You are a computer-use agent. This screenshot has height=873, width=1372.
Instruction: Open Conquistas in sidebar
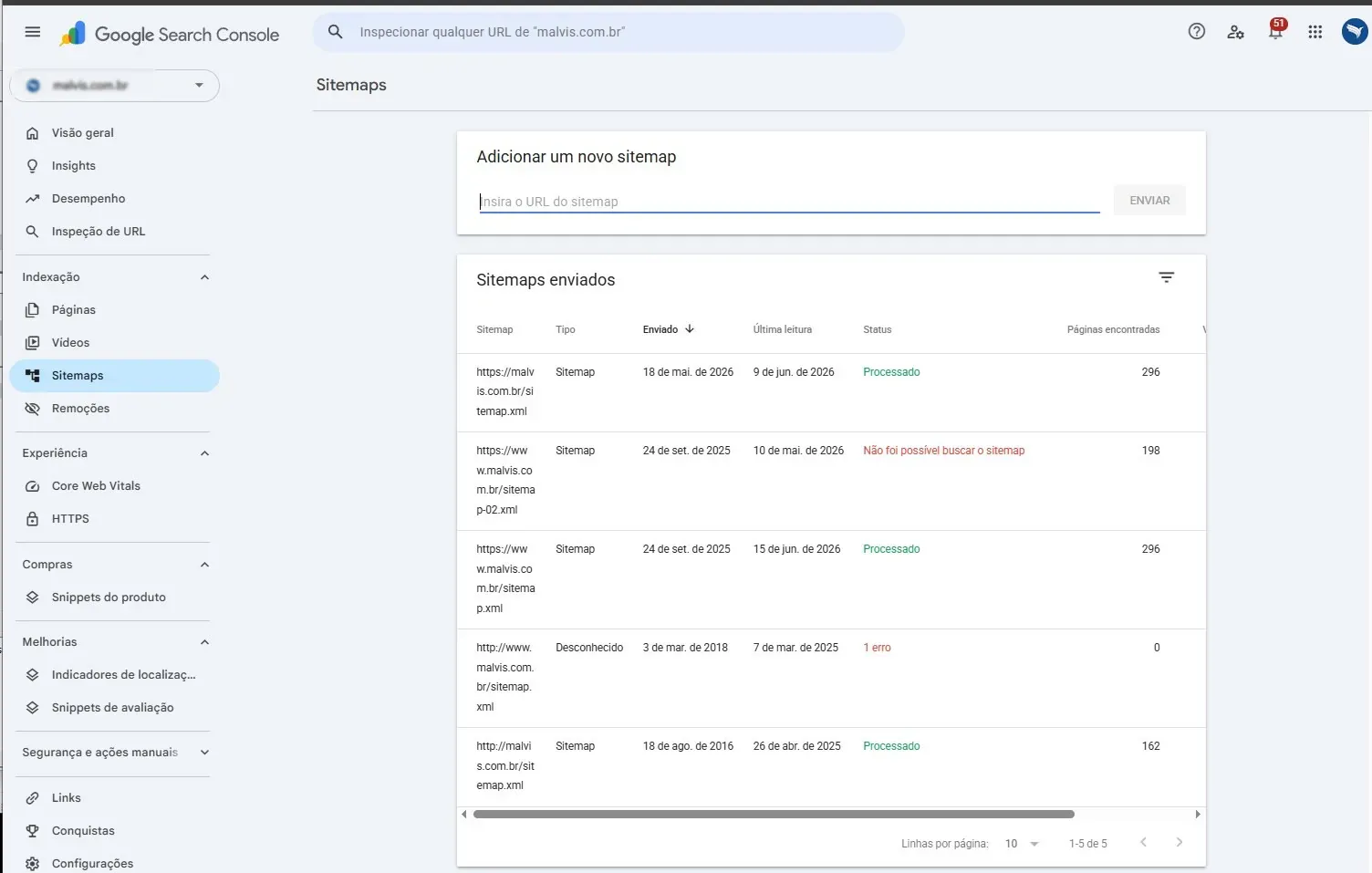(114, 831)
